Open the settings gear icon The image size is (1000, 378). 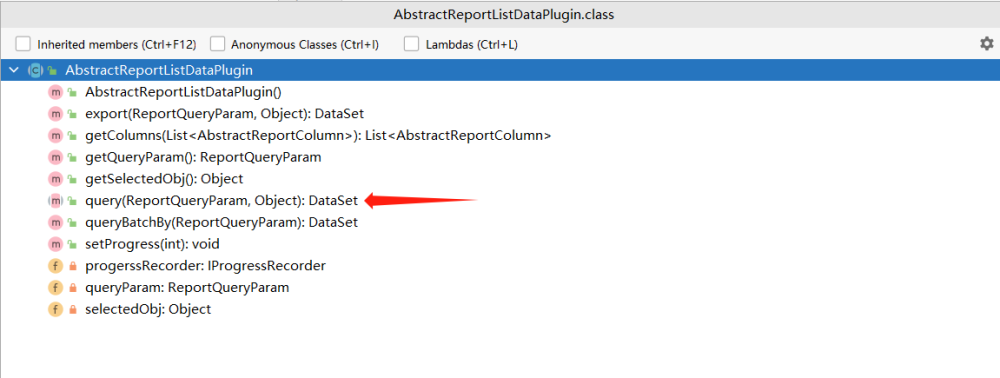(987, 44)
